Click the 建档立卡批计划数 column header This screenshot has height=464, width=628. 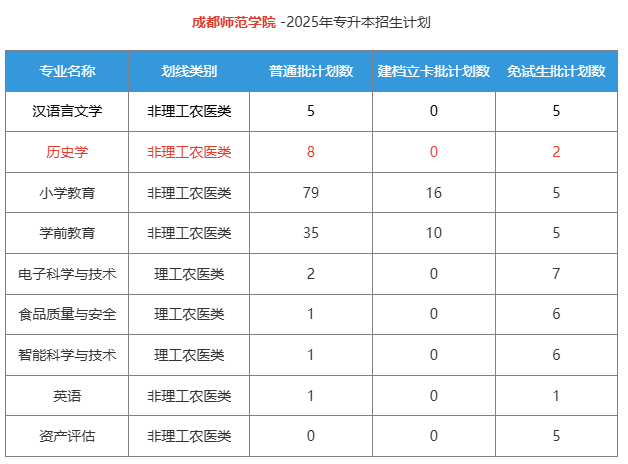pyautogui.click(x=434, y=71)
